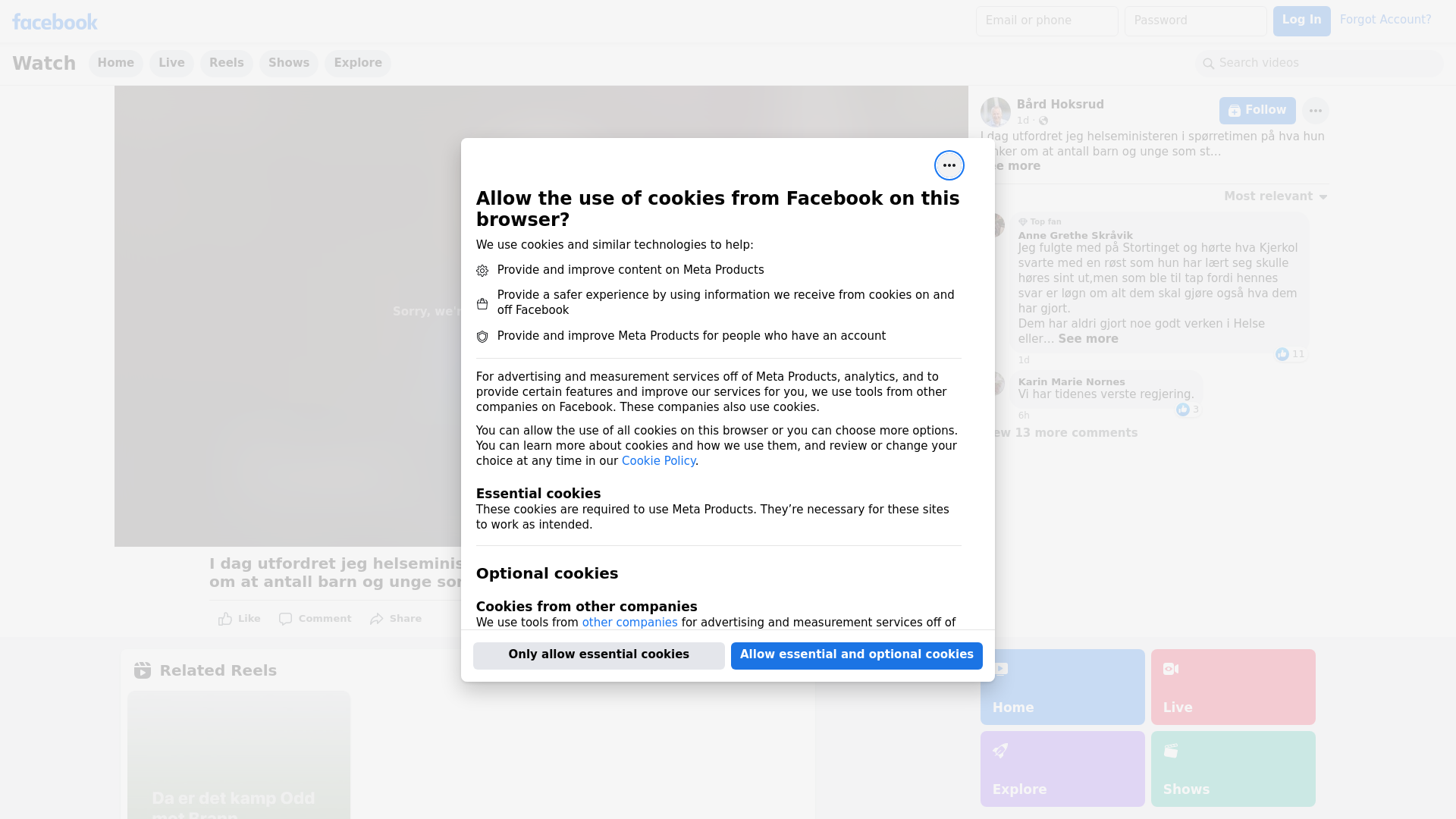Open the Cookie Policy link
The image size is (1456, 819).
tap(658, 461)
